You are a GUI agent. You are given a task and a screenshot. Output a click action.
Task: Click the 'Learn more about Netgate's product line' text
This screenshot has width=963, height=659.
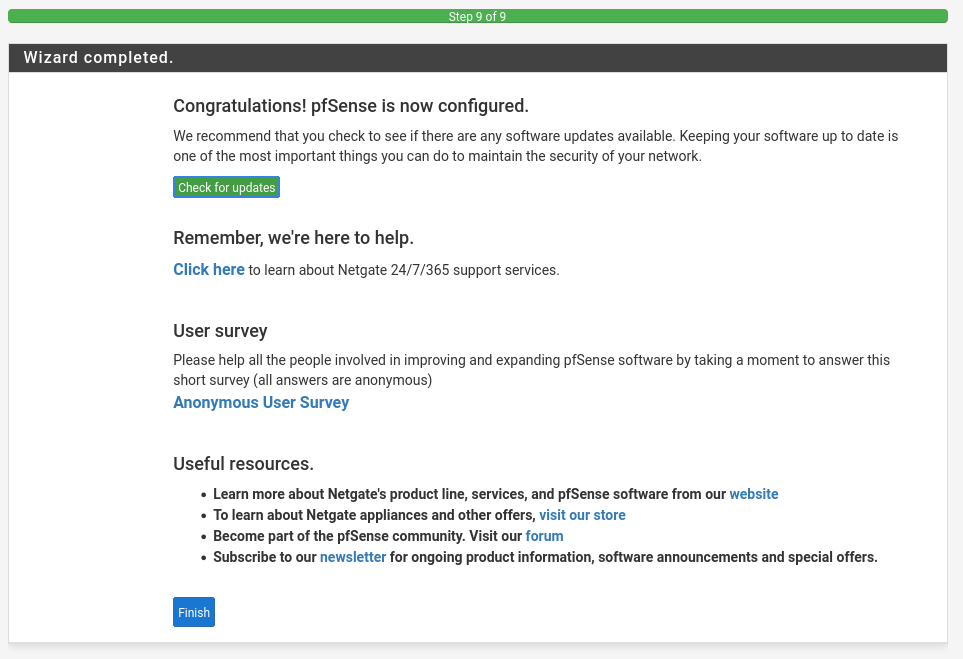coord(469,494)
